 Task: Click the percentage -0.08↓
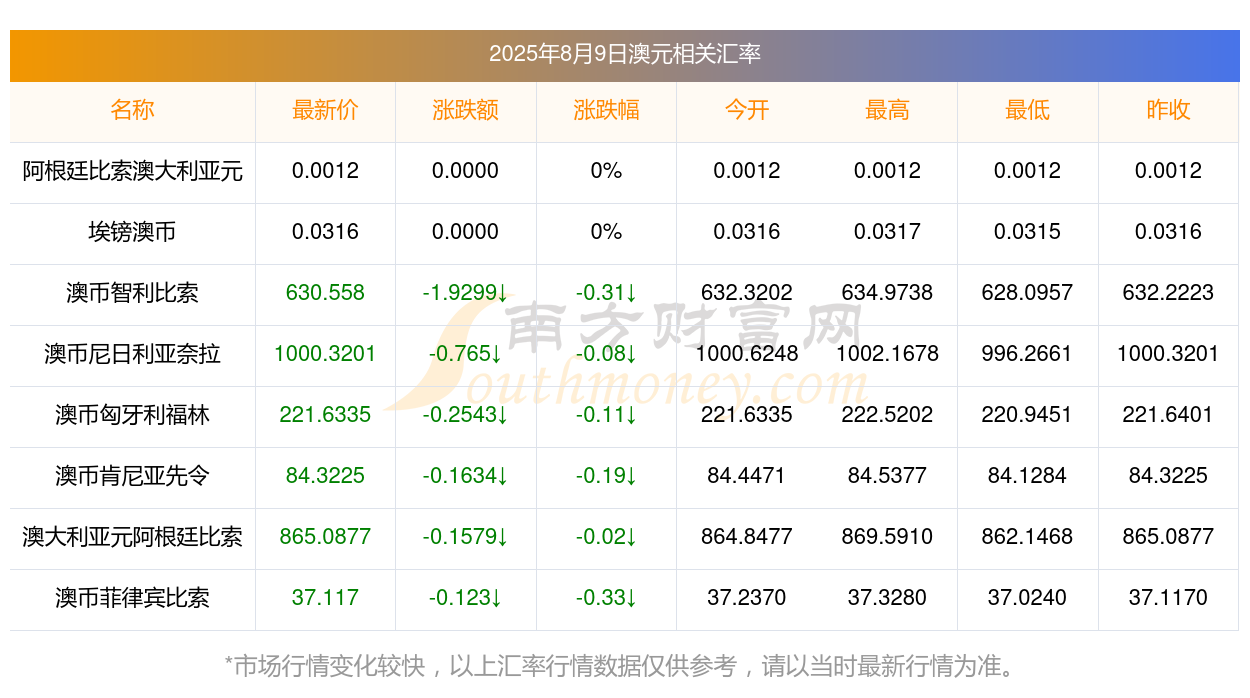pos(606,354)
